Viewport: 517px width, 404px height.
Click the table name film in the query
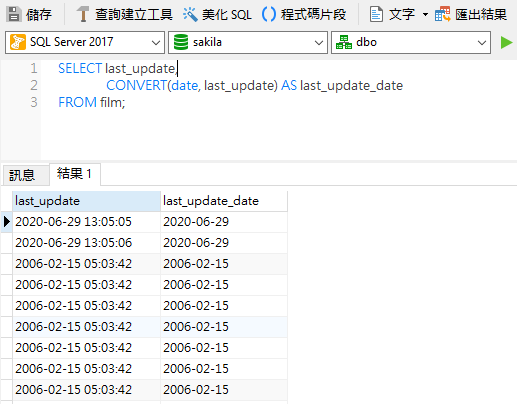(x=111, y=102)
